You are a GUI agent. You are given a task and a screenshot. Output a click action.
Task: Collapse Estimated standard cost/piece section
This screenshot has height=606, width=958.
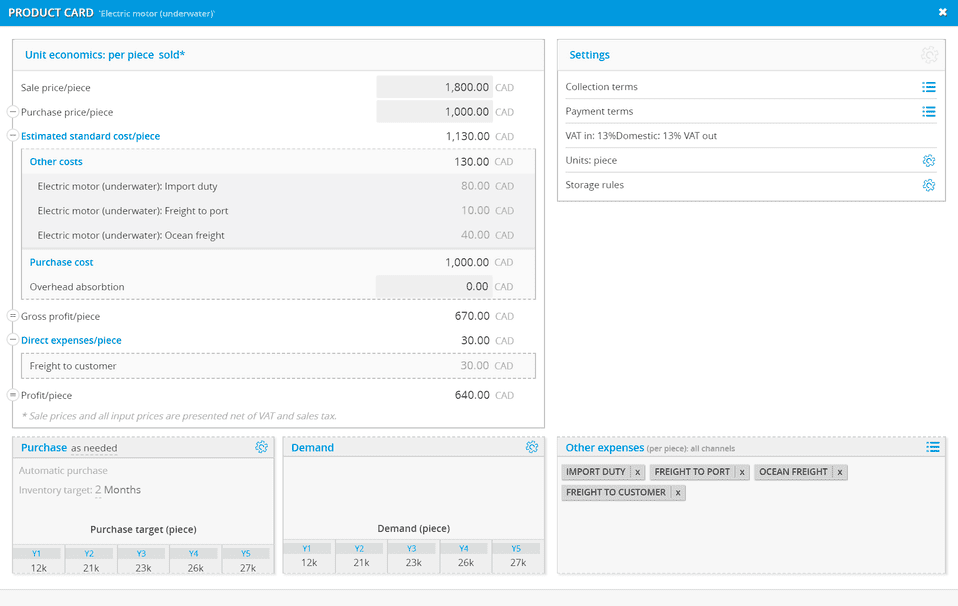(13, 136)
